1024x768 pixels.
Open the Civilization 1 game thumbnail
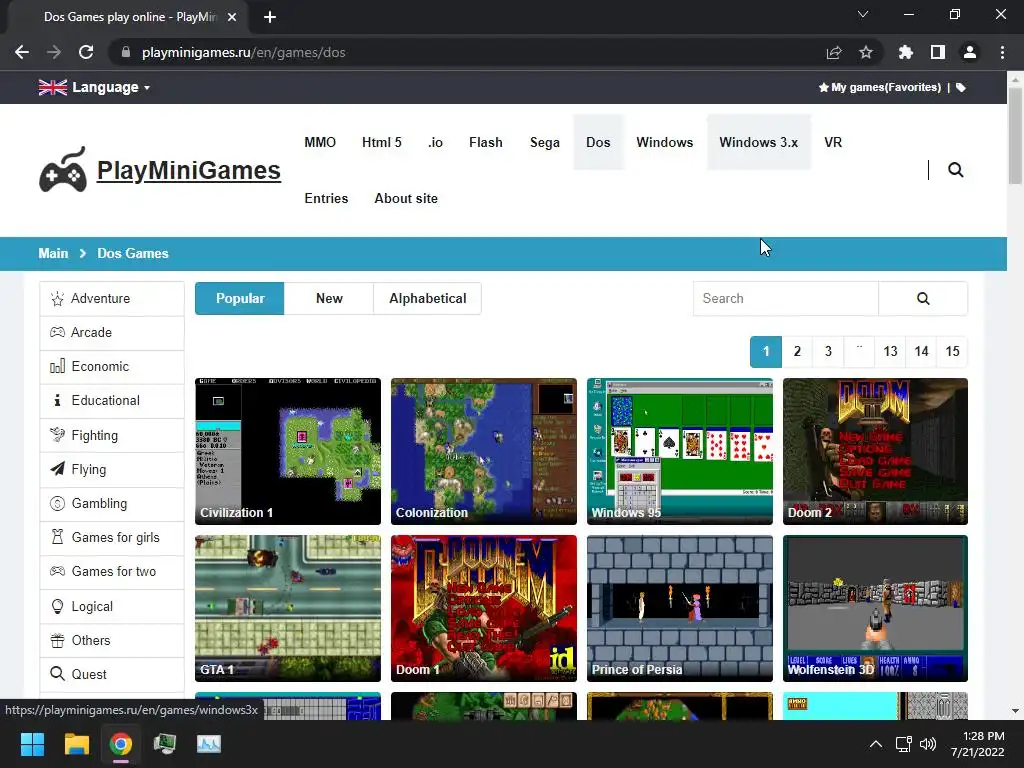click(287, 451)
